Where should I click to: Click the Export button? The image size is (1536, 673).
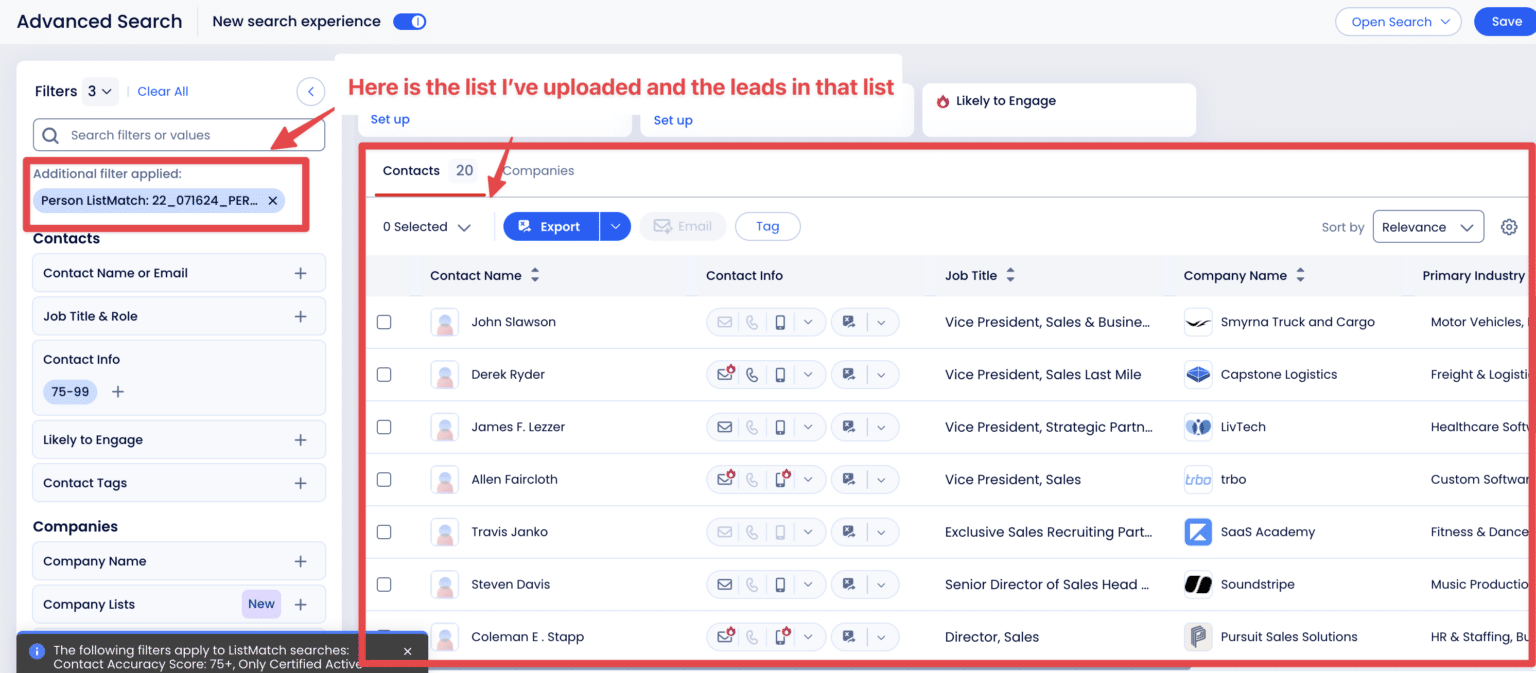pyautogui.click(x=550, y=226)
